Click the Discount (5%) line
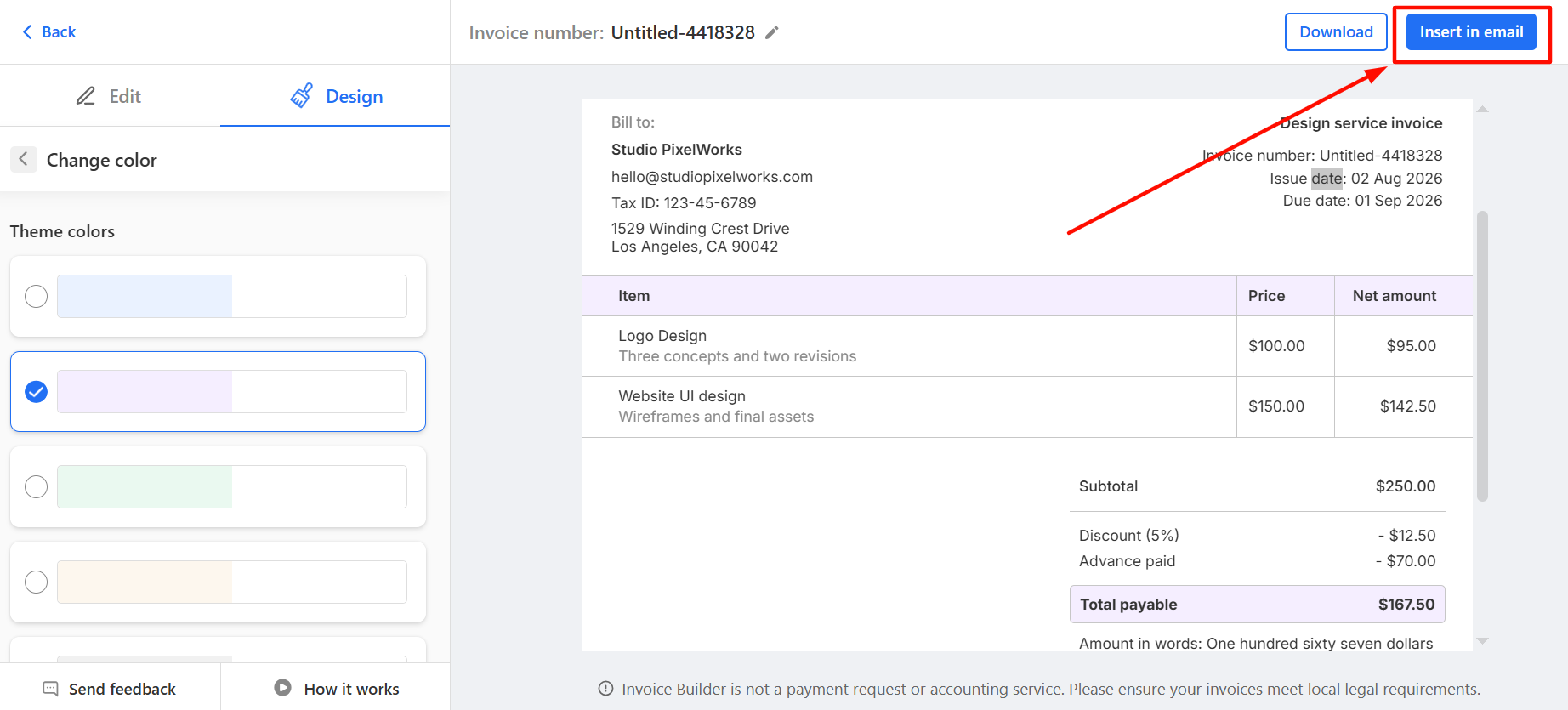1568x710 pixels. click(1257, 536)
